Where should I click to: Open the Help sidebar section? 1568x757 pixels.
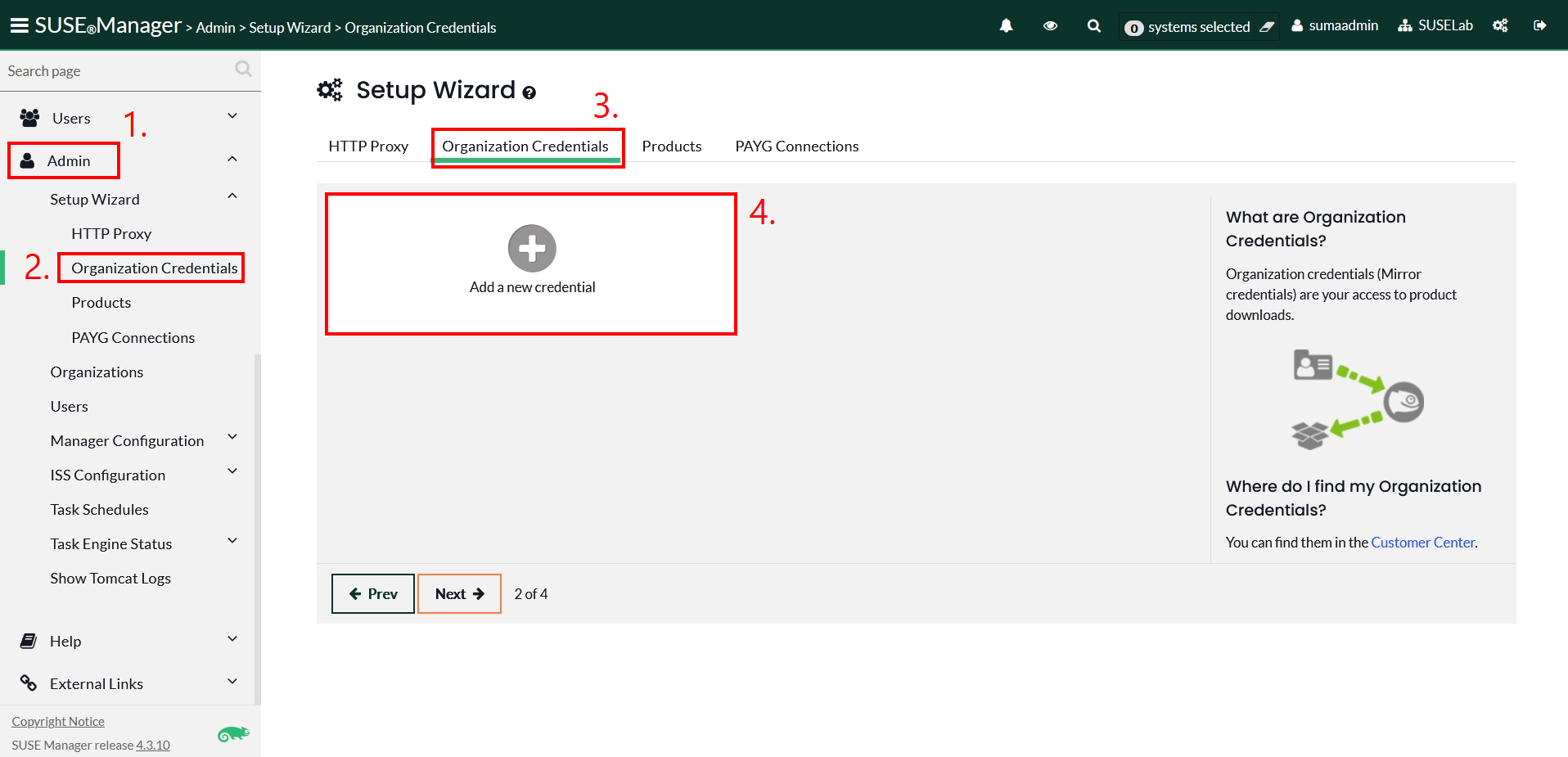pyautogui.click(x=65, y=642)
